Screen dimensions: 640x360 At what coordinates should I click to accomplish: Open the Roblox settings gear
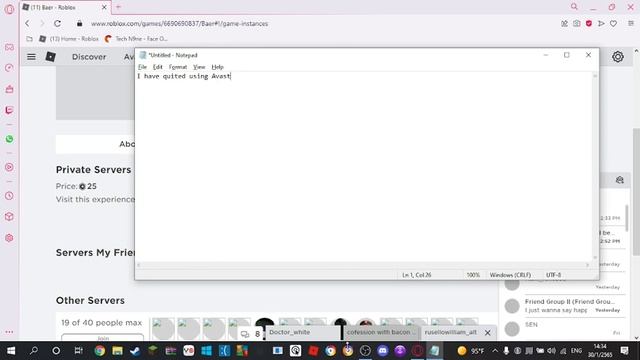coord(618,57)
